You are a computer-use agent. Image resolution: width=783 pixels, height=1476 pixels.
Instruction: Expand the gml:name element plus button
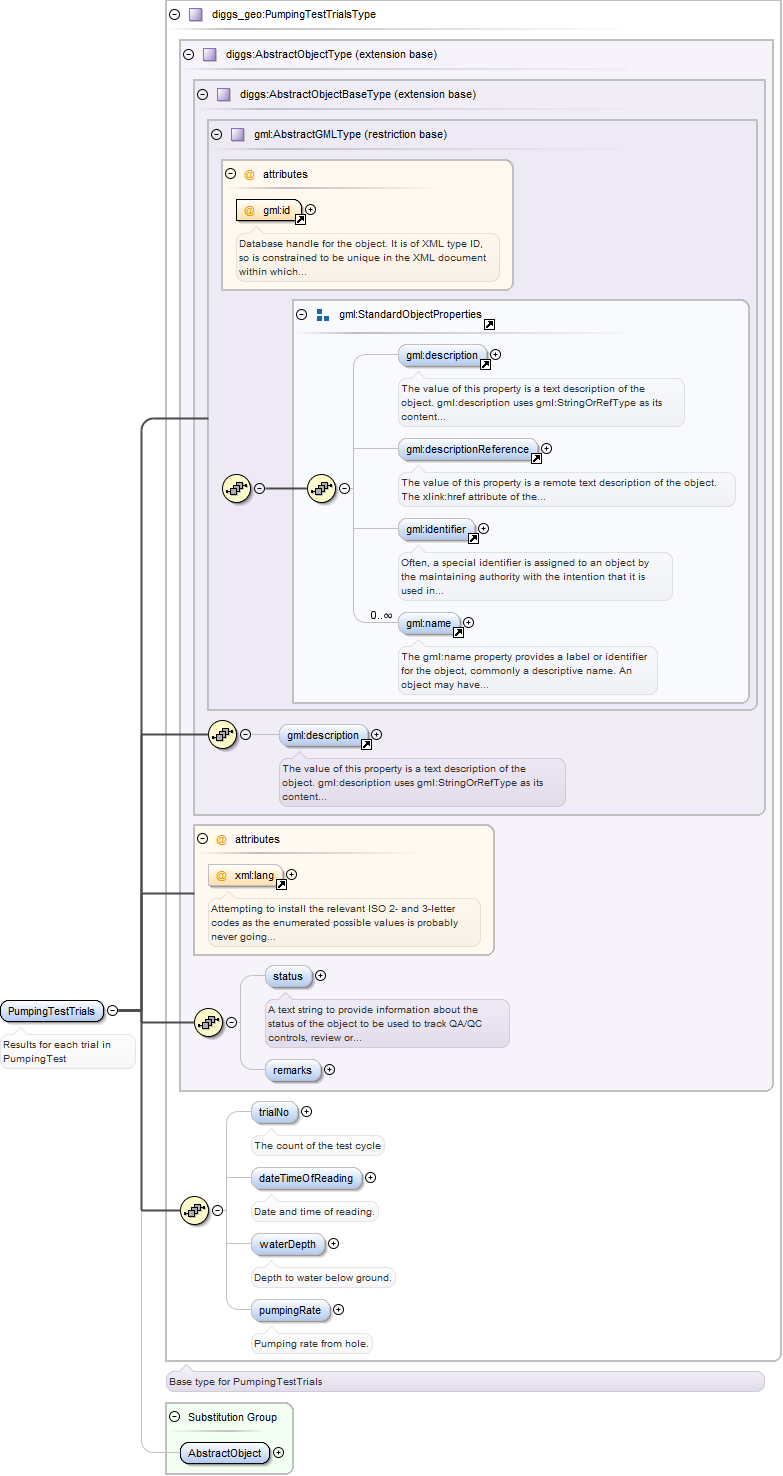coord(468,623)
